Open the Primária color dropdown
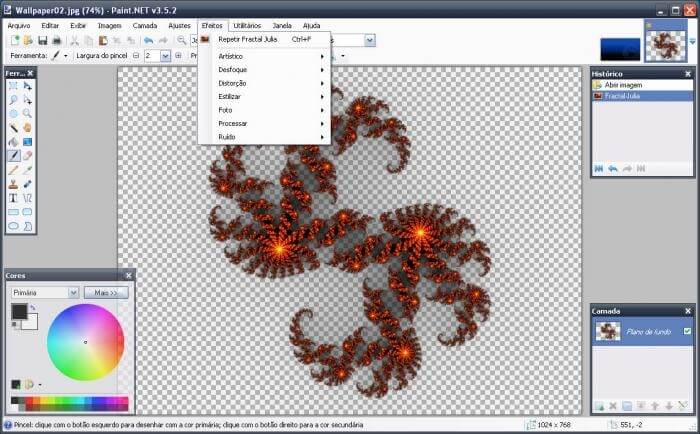This screenshot has height=434, width=700. pyautogui.click(x=45, y=293)
